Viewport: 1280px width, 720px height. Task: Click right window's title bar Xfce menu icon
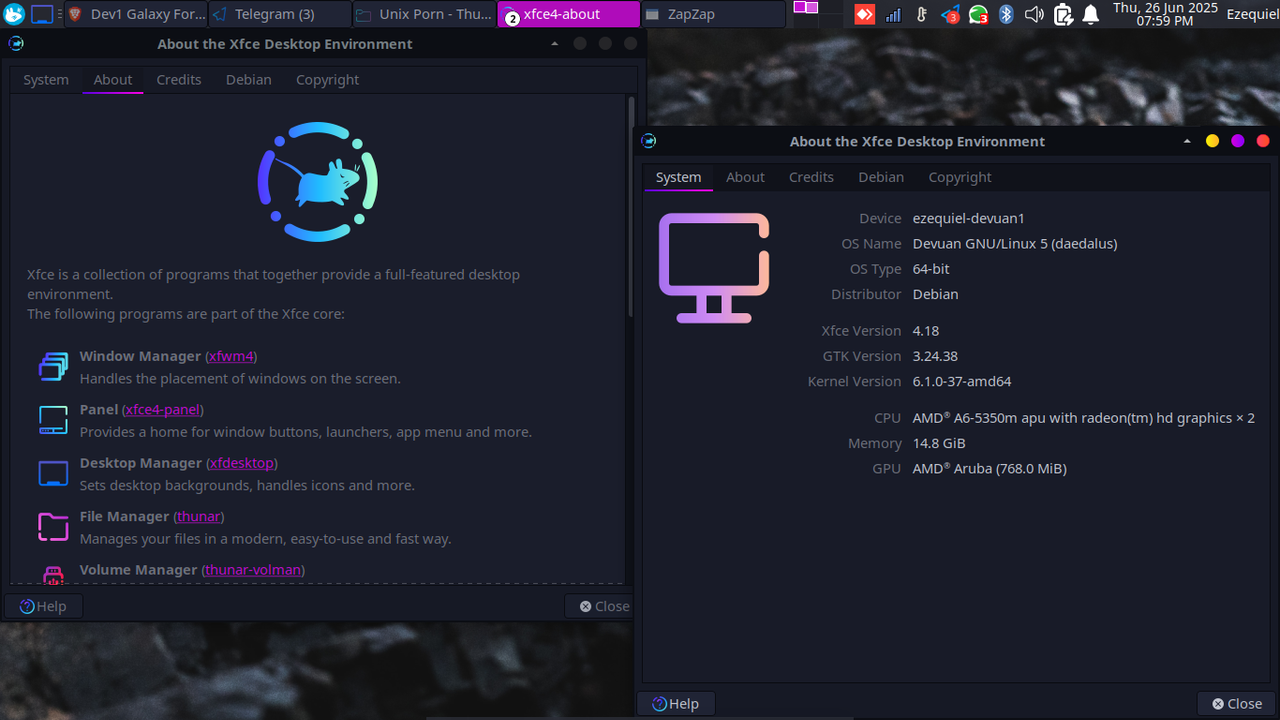pos(649,141)
